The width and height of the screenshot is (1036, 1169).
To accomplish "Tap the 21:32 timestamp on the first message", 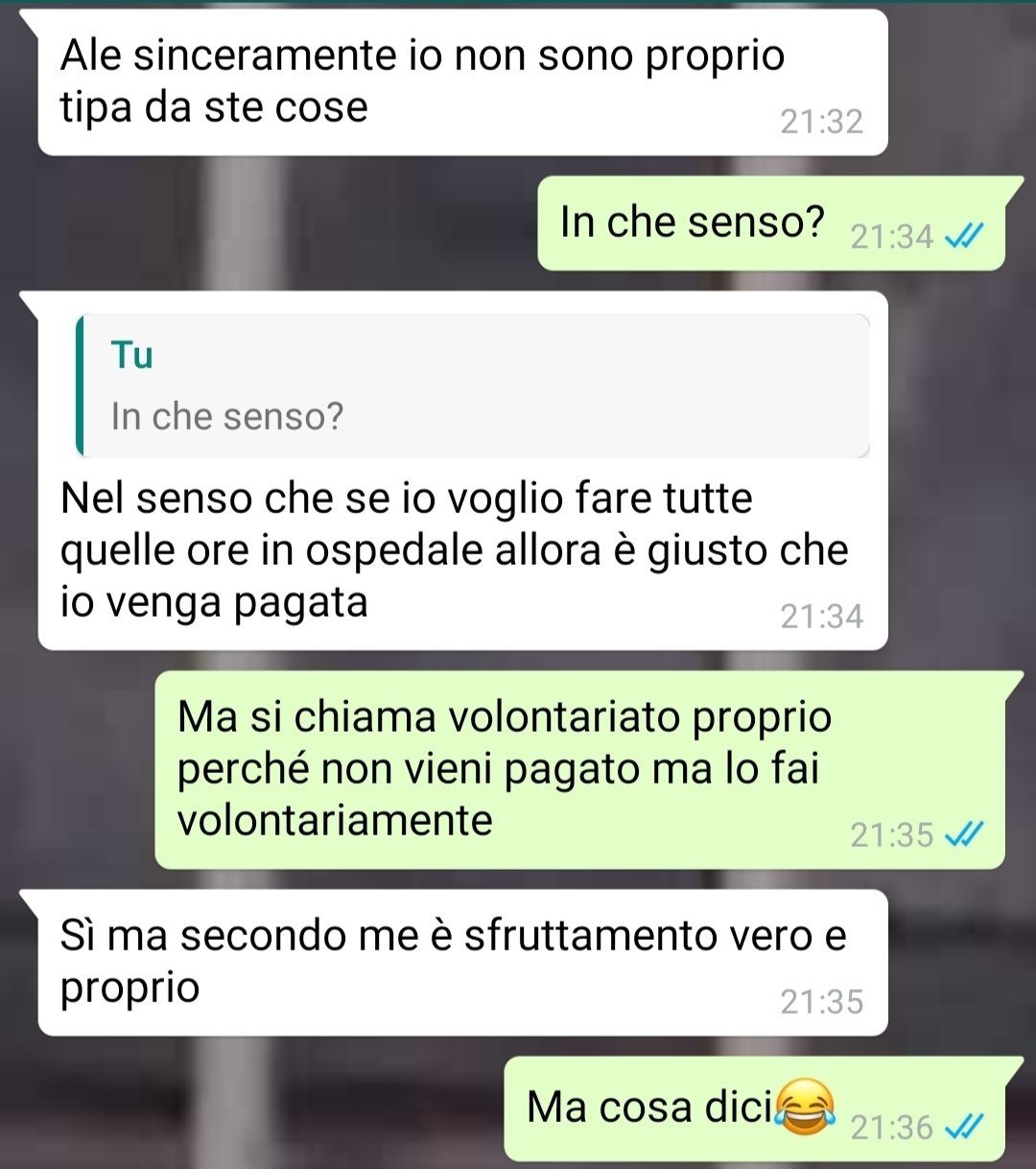I will (821, 122).
